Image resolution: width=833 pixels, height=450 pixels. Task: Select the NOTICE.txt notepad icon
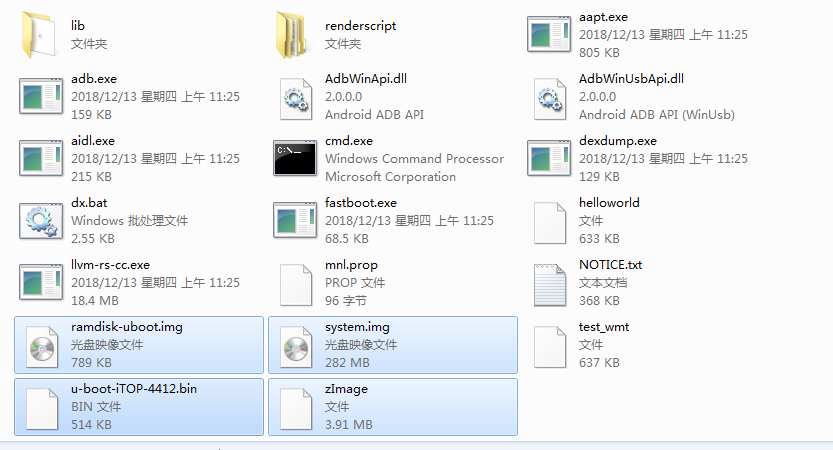click(x=550, y=285)
